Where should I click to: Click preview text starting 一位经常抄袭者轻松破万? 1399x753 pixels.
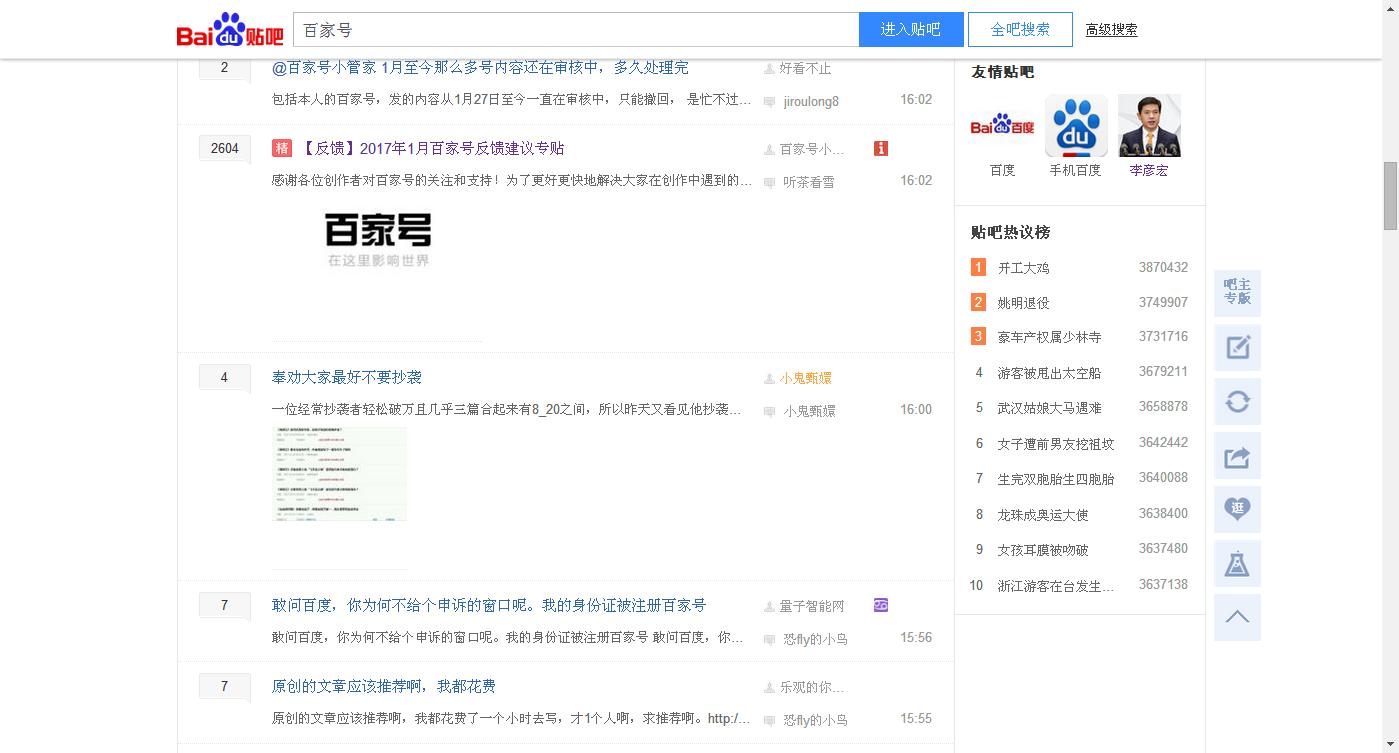(x=507, y=410)
